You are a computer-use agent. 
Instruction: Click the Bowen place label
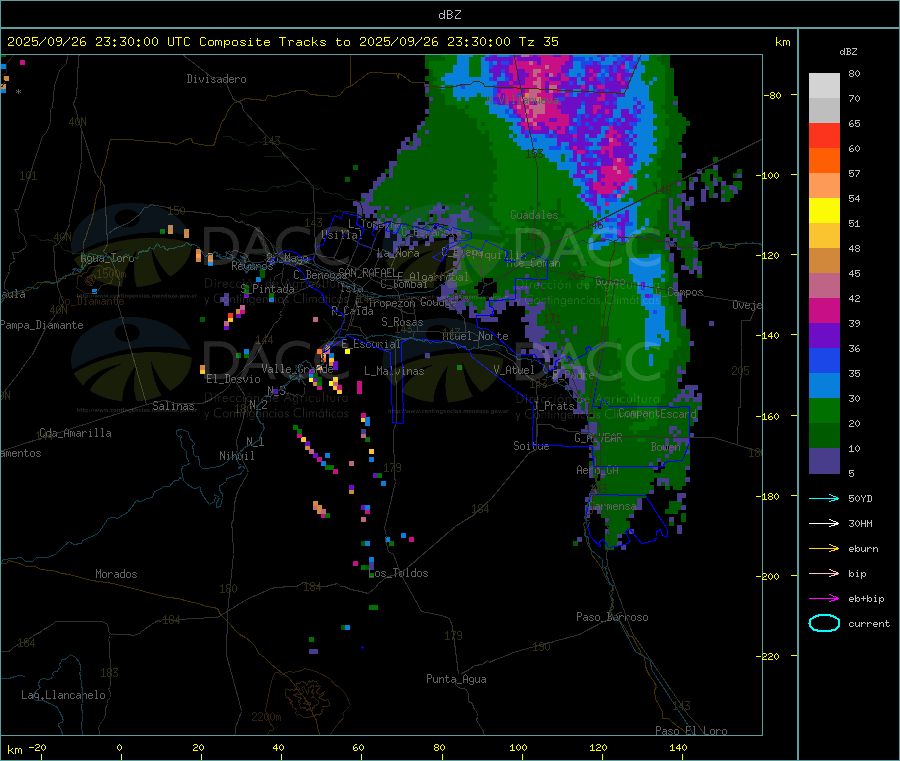point(666,446)
